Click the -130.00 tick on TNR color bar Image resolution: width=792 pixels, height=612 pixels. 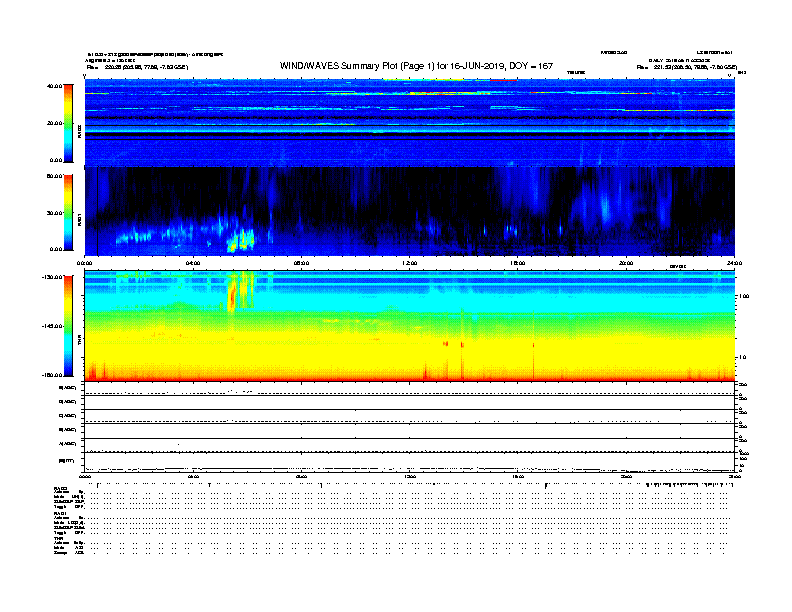click(x=53, y=277)
